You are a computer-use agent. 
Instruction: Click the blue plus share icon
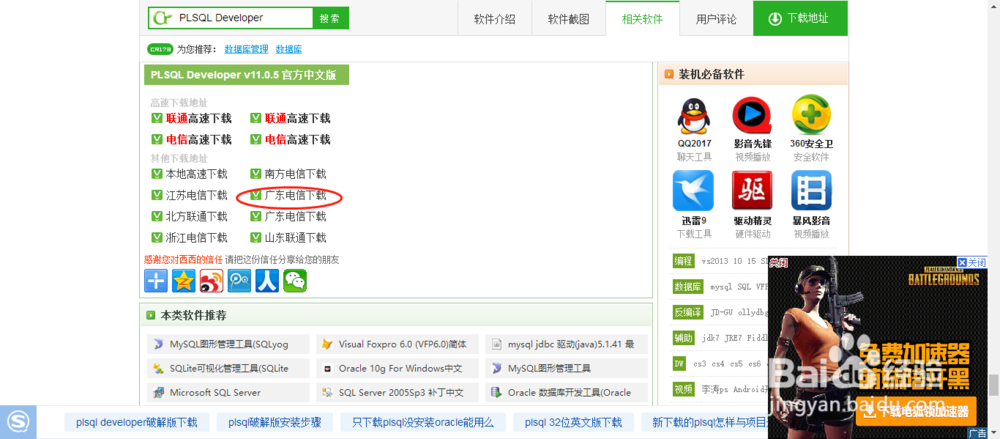pyautogui.click(x=156, y=281)
